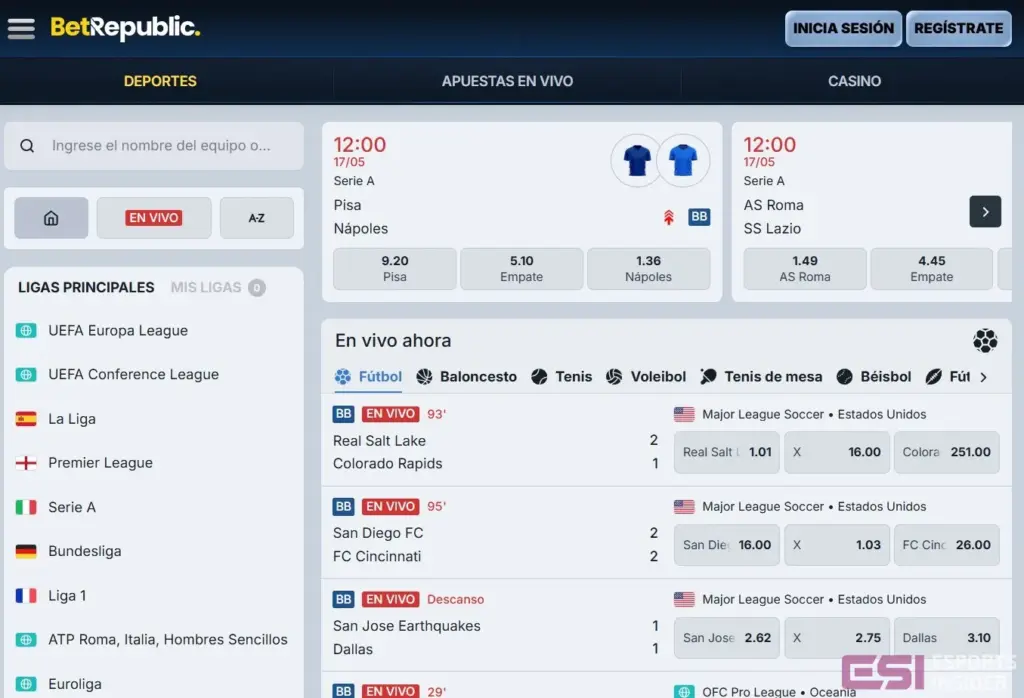The height and width of the screenshot is (698, 1024).
Task: Open the hamburger menu
Action: pyautogui.click(x=21, y=28)
